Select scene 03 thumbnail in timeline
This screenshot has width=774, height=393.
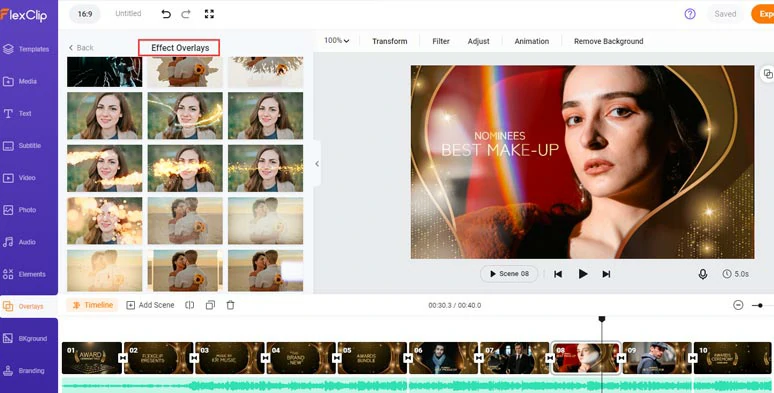point(230,358)
